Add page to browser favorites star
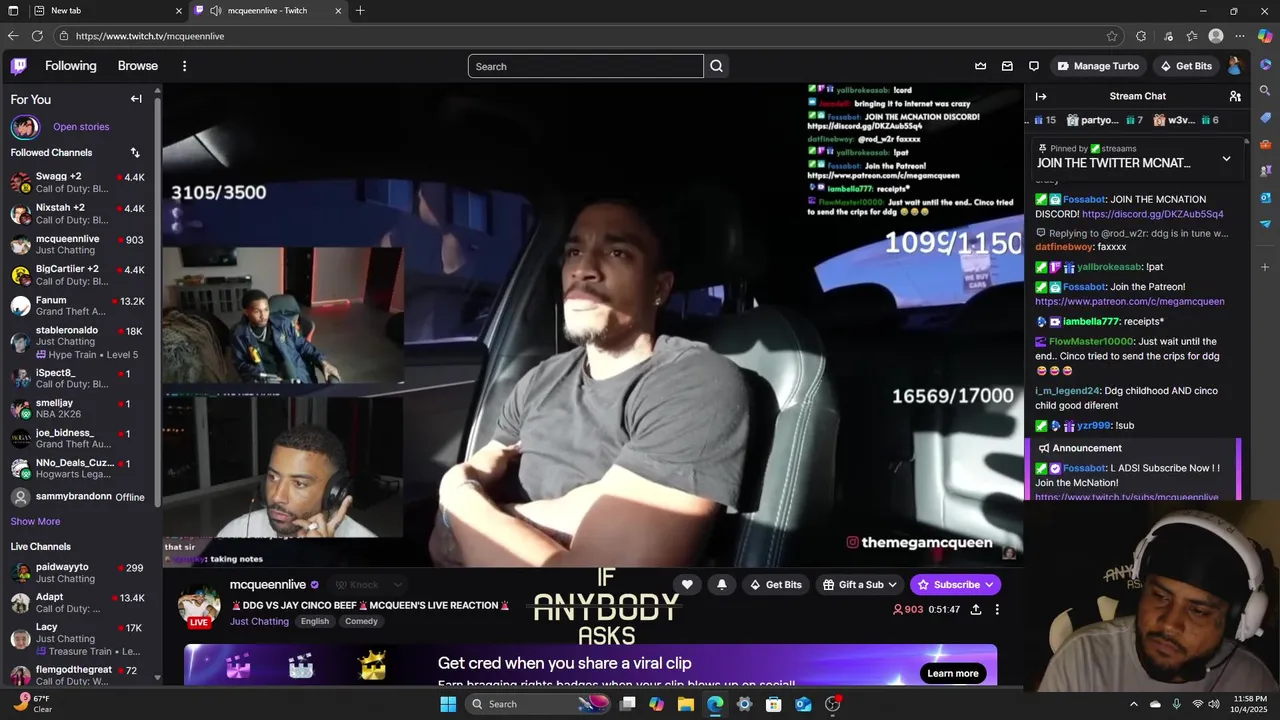The image size is (1280, 720). click(1112, 36)
